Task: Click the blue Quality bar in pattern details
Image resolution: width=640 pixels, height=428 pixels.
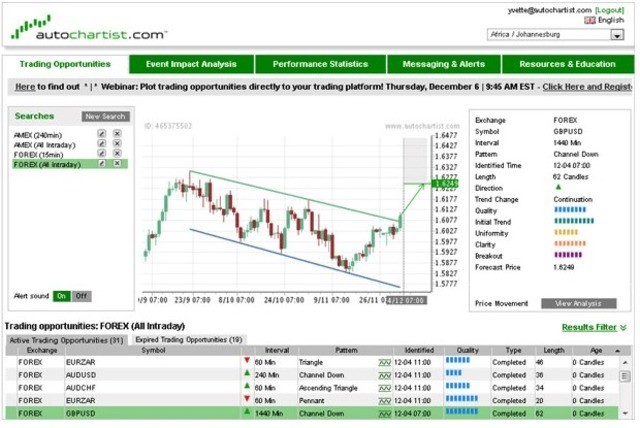Action: pyautogui.click(x=570, y=210)
